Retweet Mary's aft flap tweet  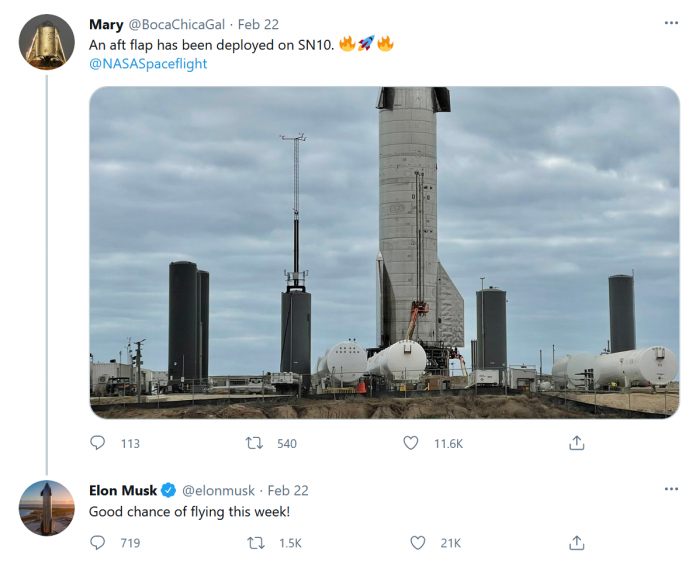(x=255, y=443)
